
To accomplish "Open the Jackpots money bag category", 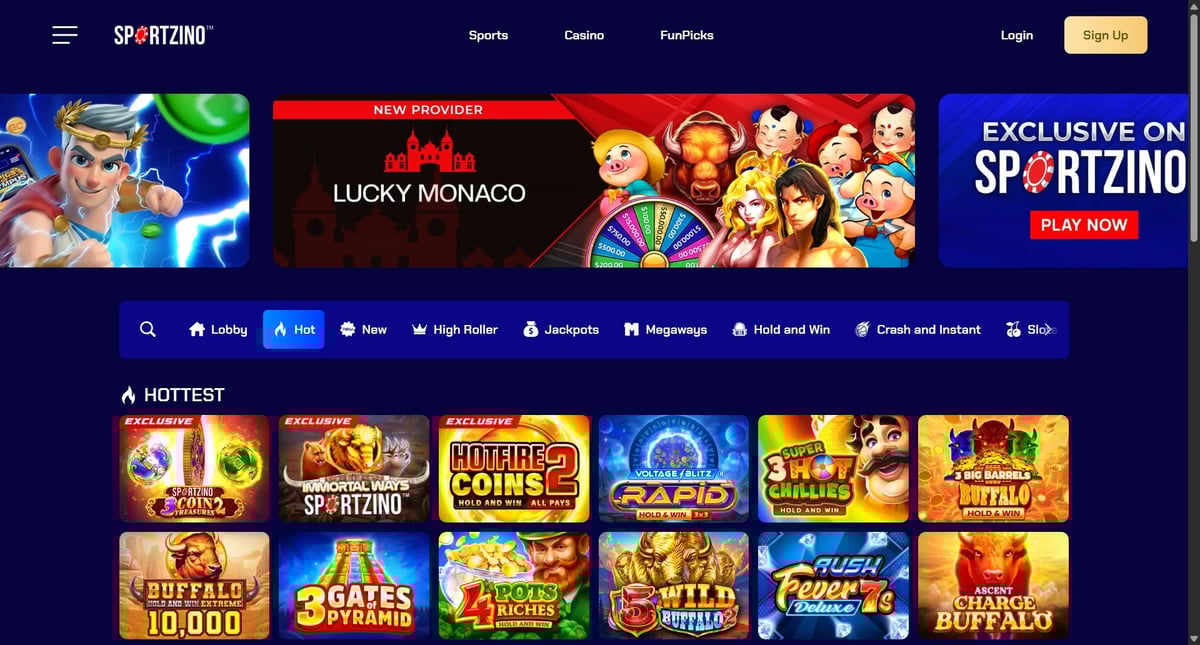I will pyautogui.click(x=561, y=329).
